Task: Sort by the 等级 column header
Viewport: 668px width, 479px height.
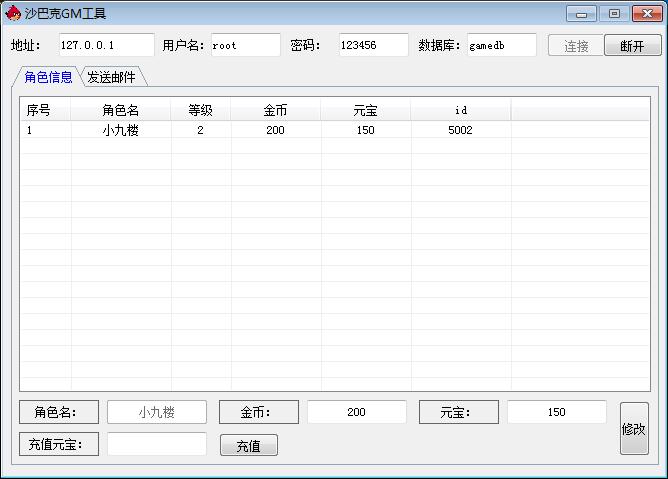Action: point(201,110)
